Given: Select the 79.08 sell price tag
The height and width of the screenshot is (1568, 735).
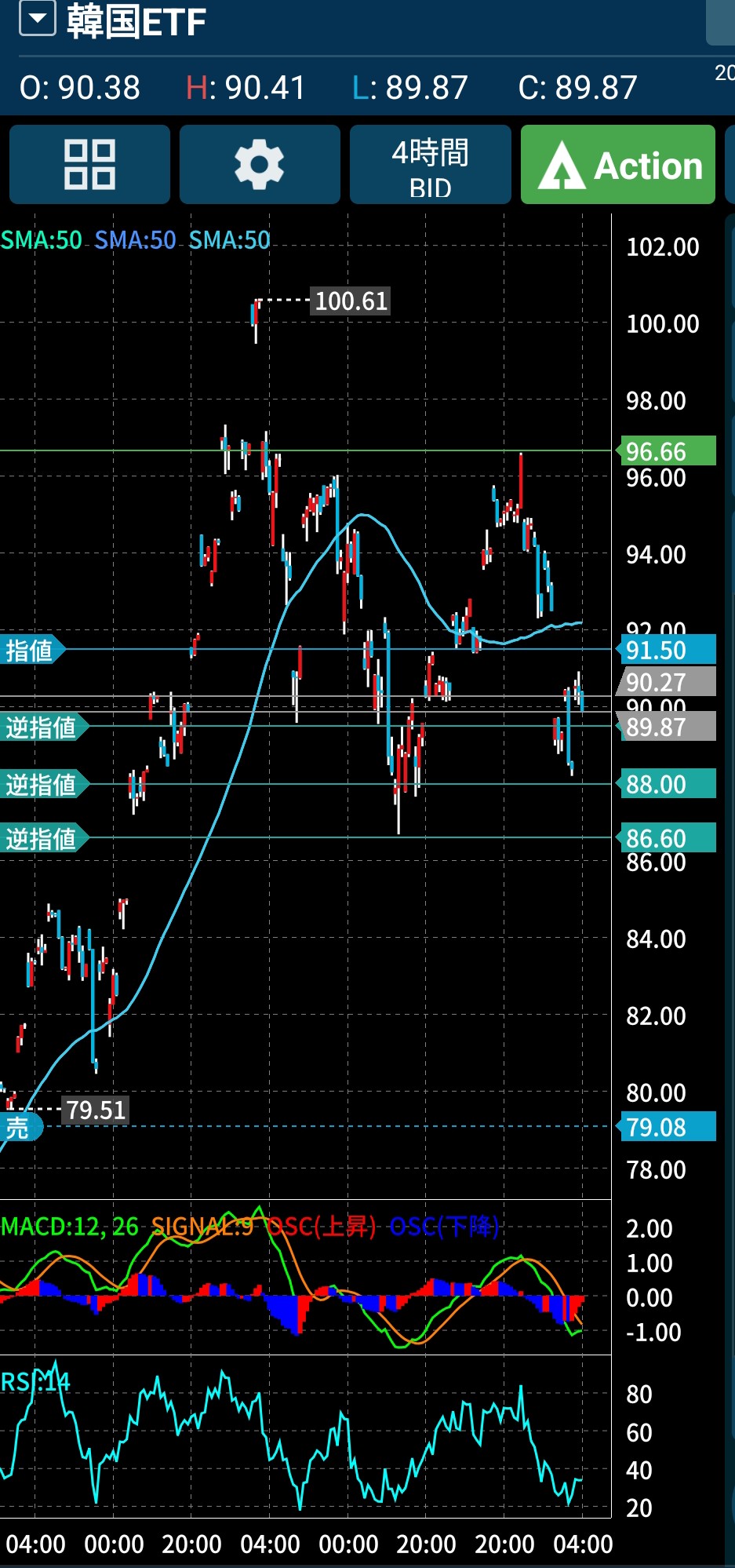Looking at the screenshot, I should point(667,1127).
